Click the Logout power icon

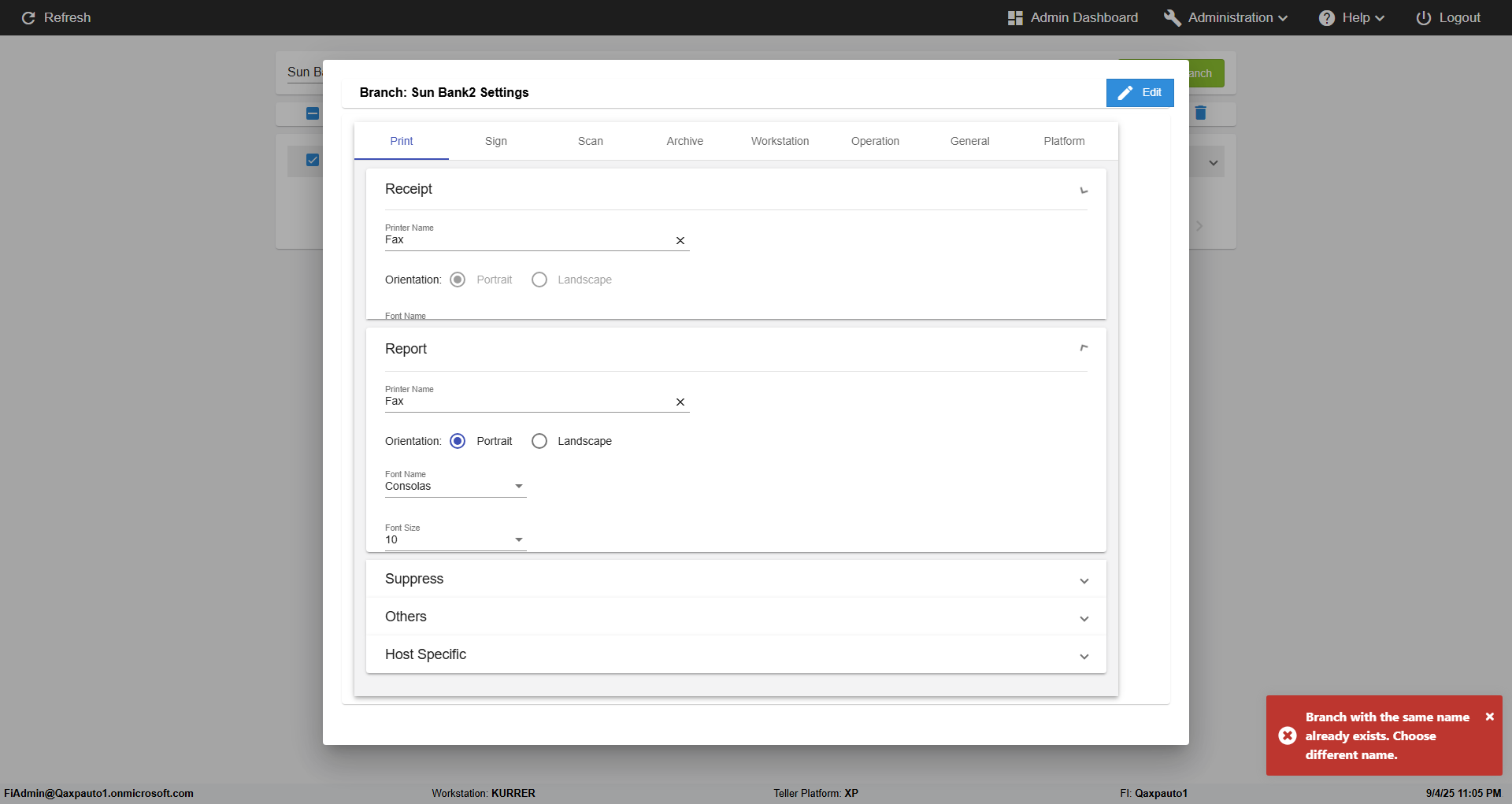1423,17
